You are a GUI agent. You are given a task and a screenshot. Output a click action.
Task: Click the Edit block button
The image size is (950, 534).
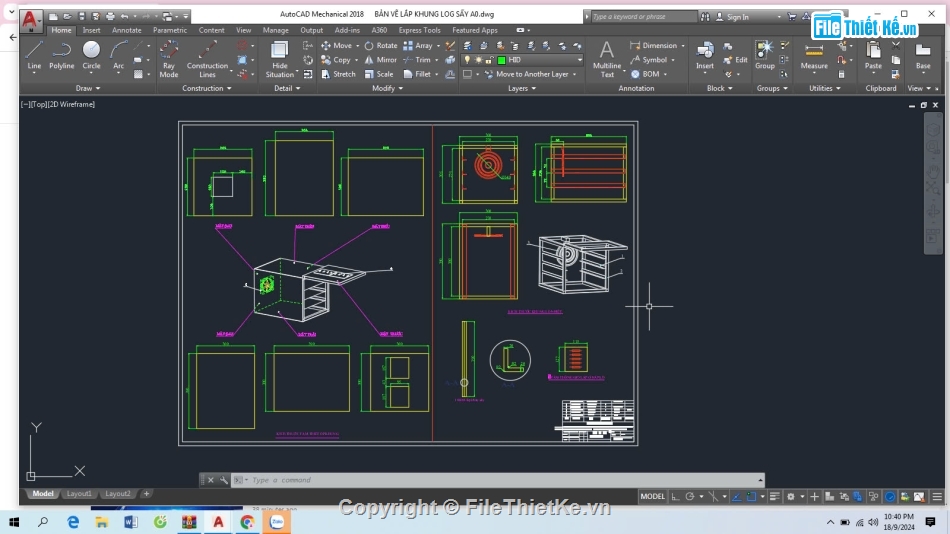point(736,60)
